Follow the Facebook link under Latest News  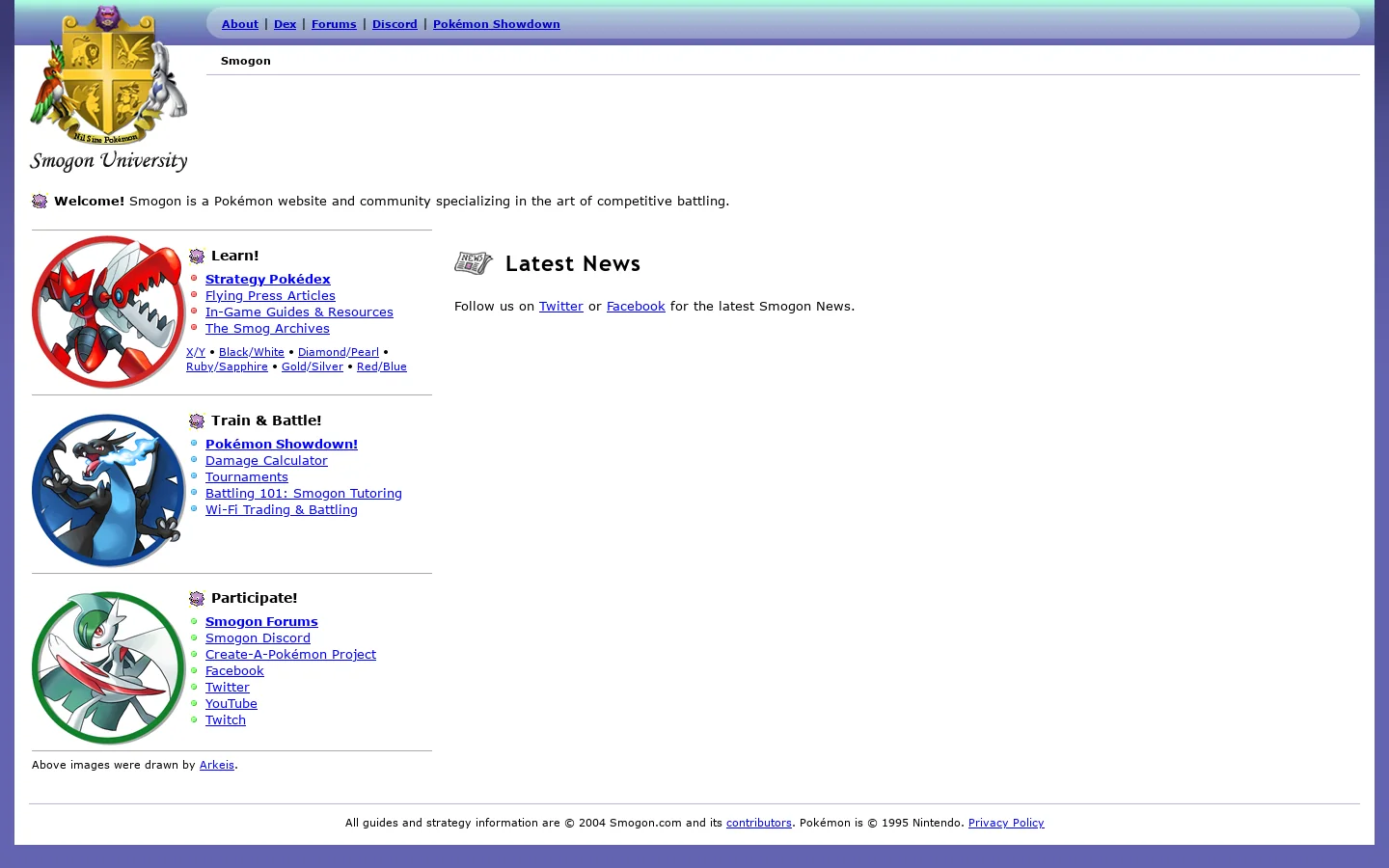point(636,306)
